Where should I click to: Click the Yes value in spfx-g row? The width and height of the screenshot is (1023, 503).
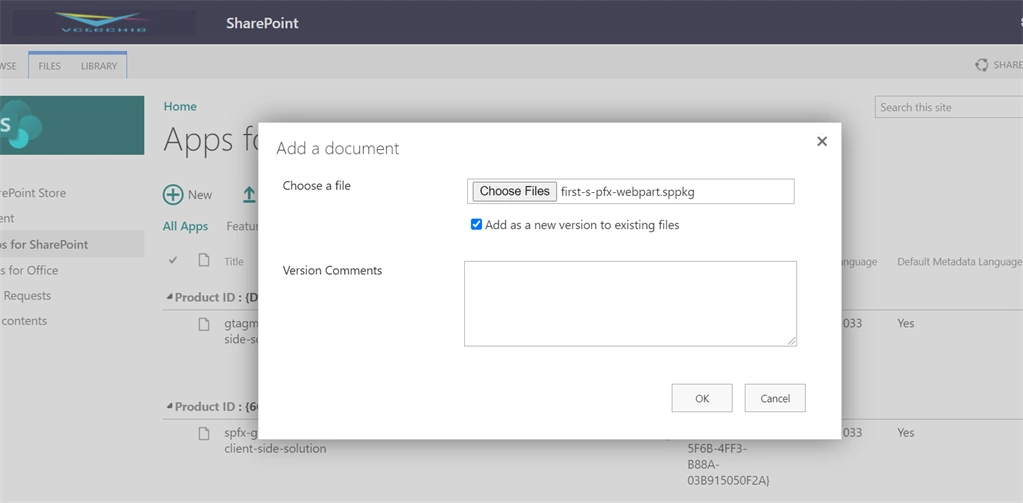click(x=906, y=433)
